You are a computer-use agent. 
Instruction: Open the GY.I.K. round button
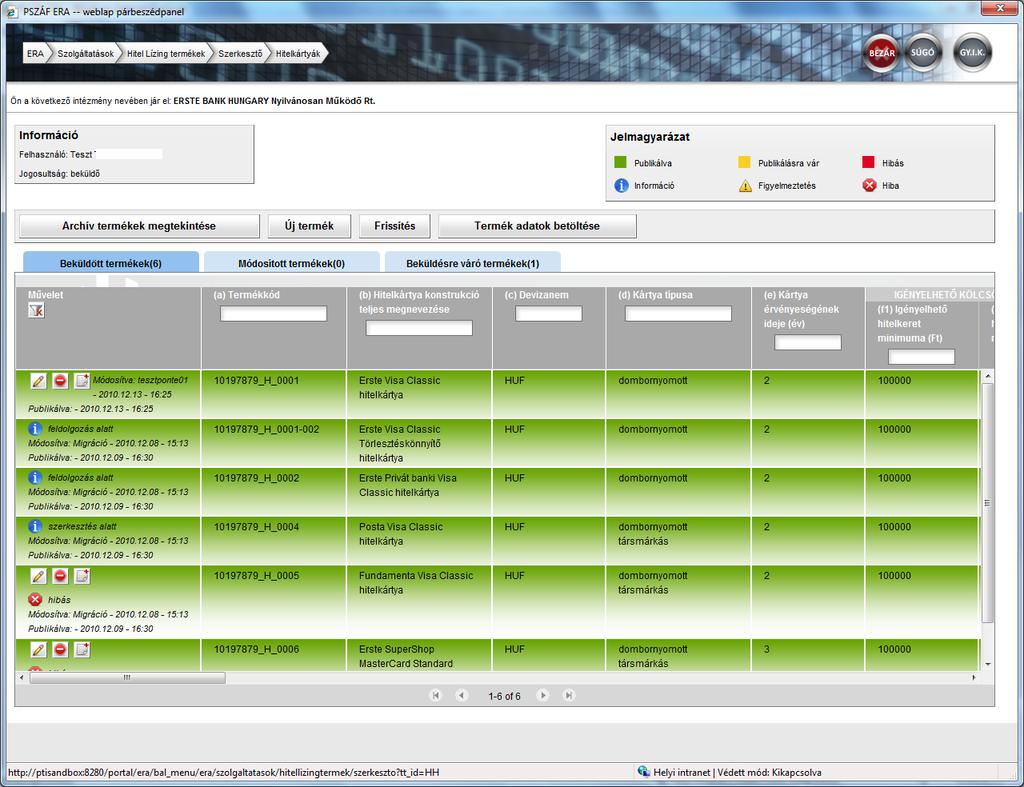[972, 53]
